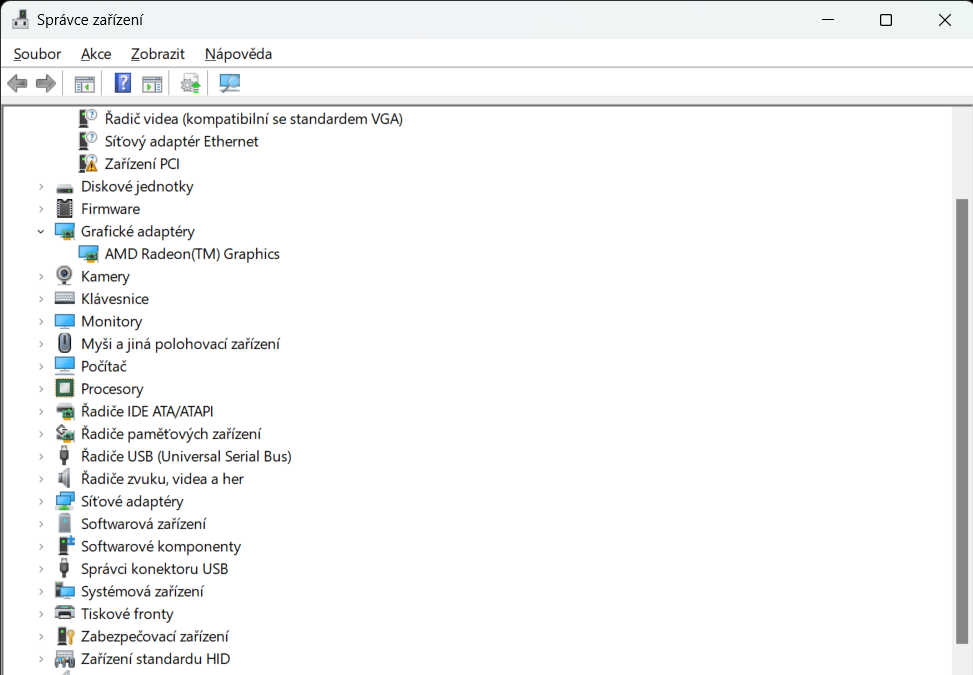Screen dimensions: 973x675
Task: Select 'Řadiče zvuku, videa a her' label
Action: (162, 479)
